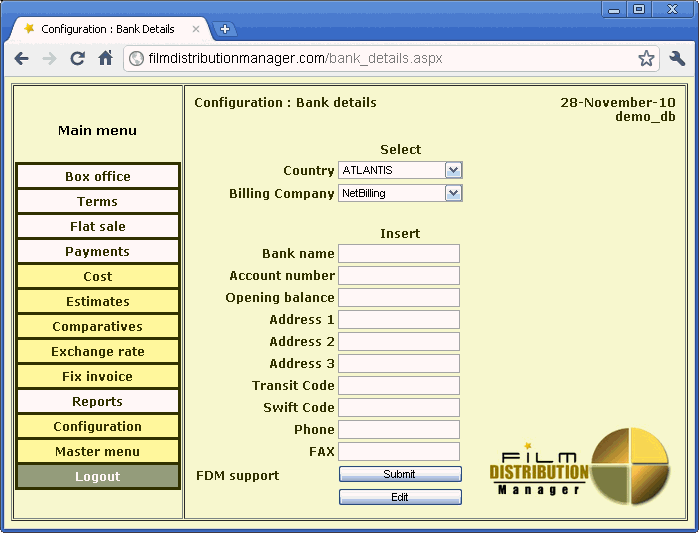Click the Film Distribution Manager logo
This screenshot has height=533, width=699.
[580, 467]
